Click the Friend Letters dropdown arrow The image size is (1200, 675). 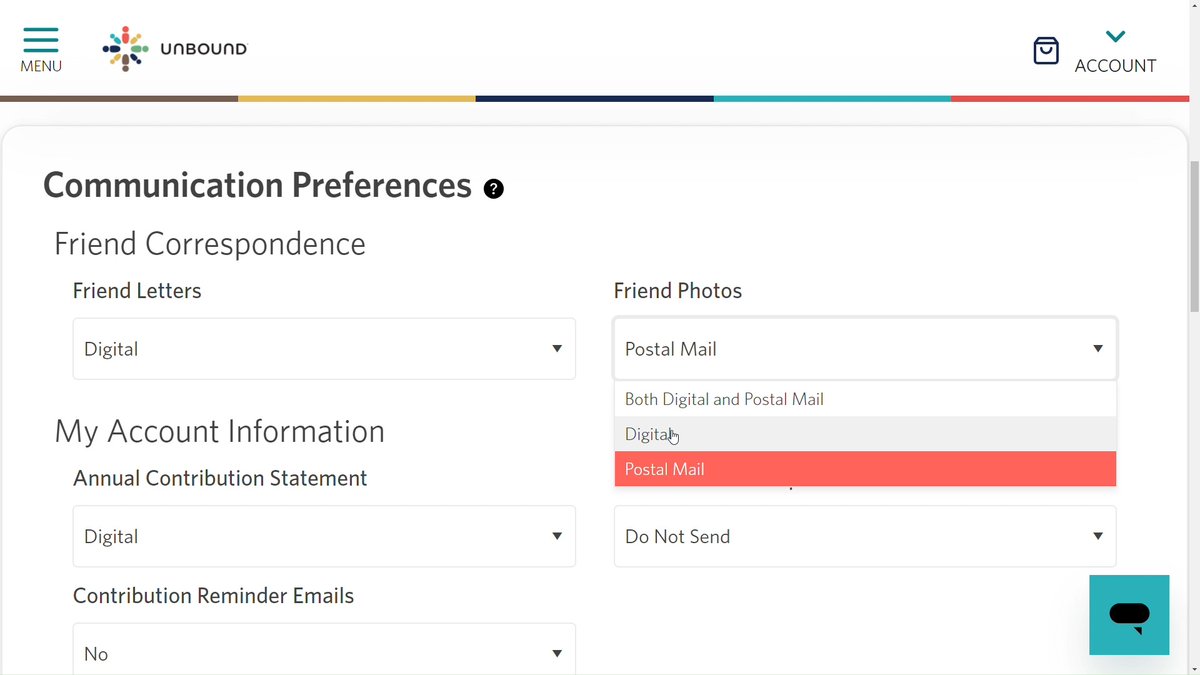pos(557,349)
